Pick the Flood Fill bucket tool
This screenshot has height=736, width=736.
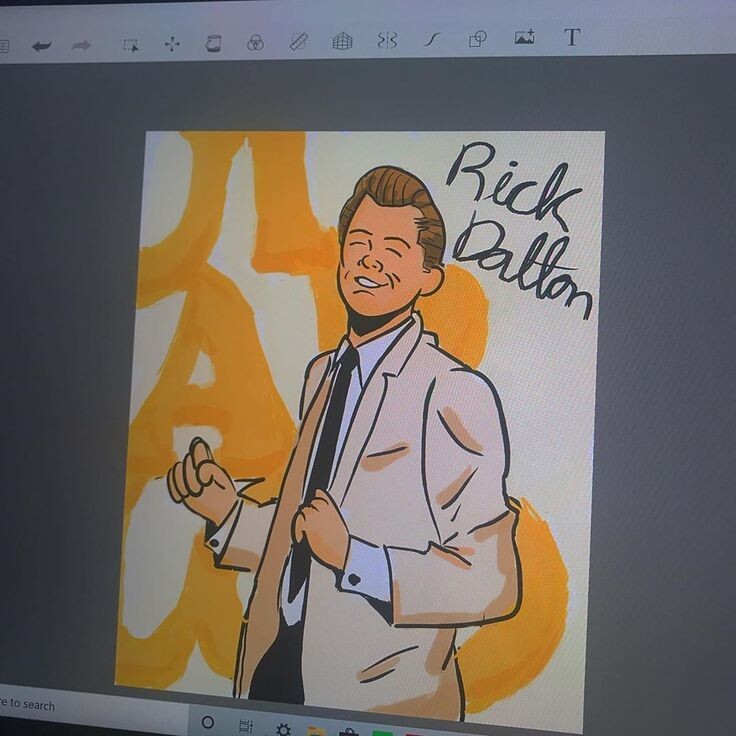(213, 44)
